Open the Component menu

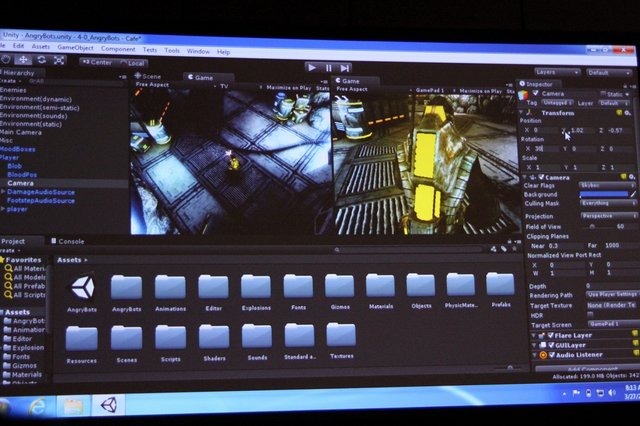coord(118,49)
